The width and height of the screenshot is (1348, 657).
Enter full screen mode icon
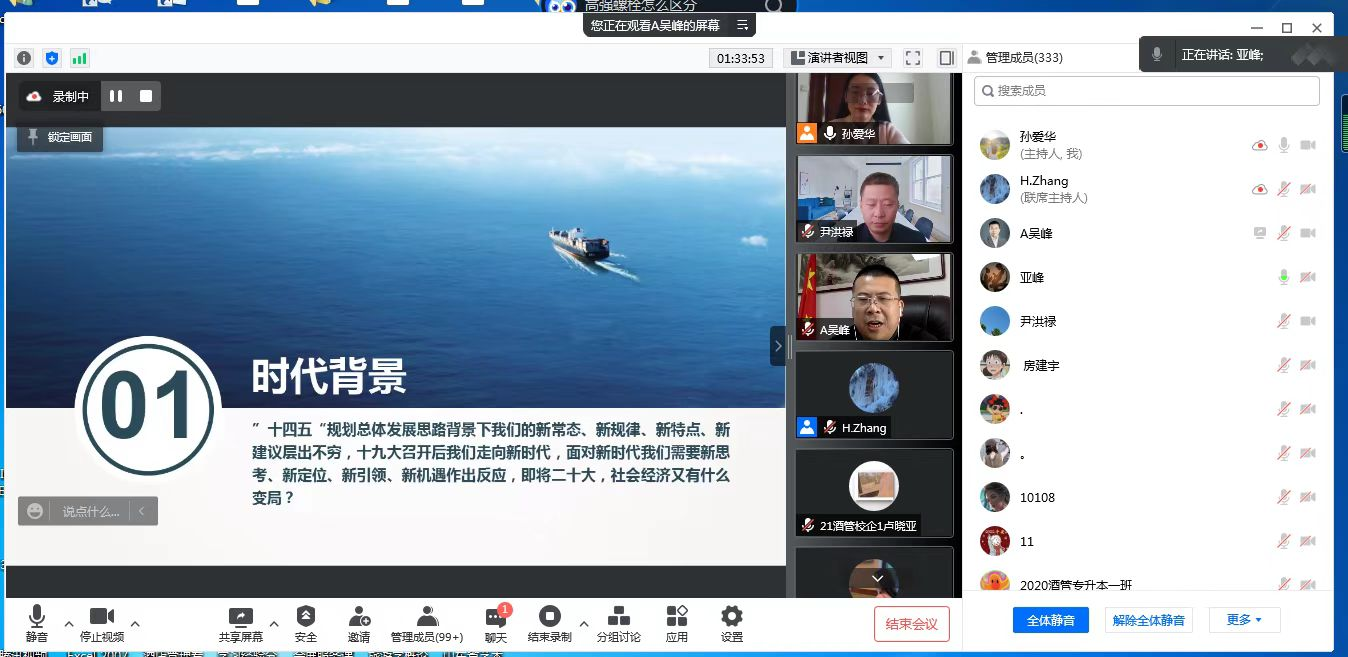tap(912, 58)
